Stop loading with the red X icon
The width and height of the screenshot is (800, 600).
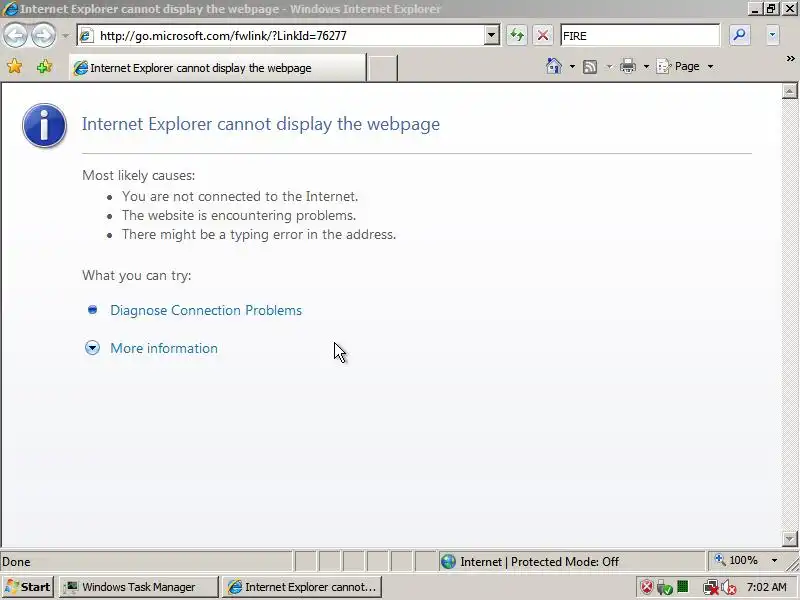pyautogui.click(x=543, y=35)
